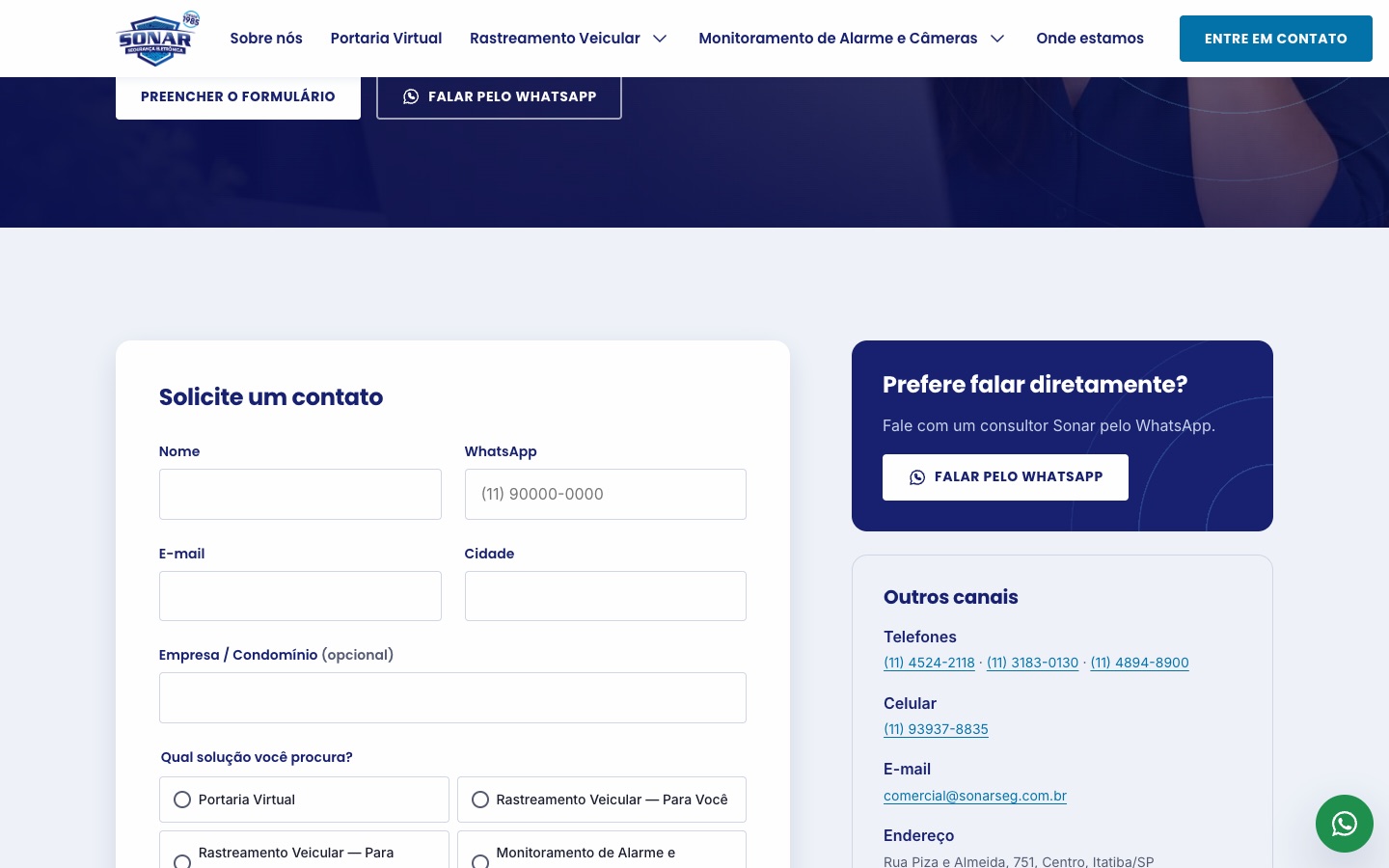The height and width of the screenshot is (868, 1389).
Task: Open the Onde estamos page
Action: [1090, 39]
